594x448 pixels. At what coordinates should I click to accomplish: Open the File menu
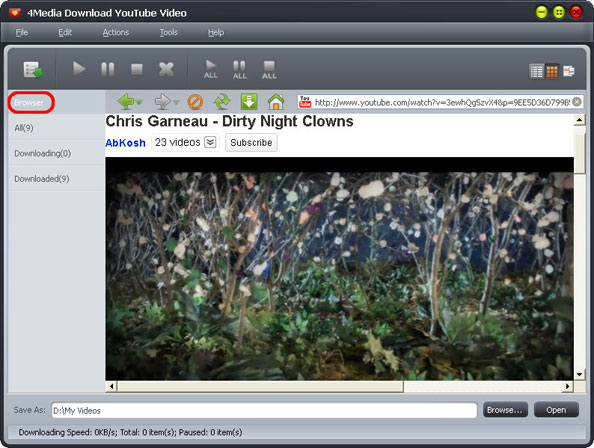pos(22,33)
